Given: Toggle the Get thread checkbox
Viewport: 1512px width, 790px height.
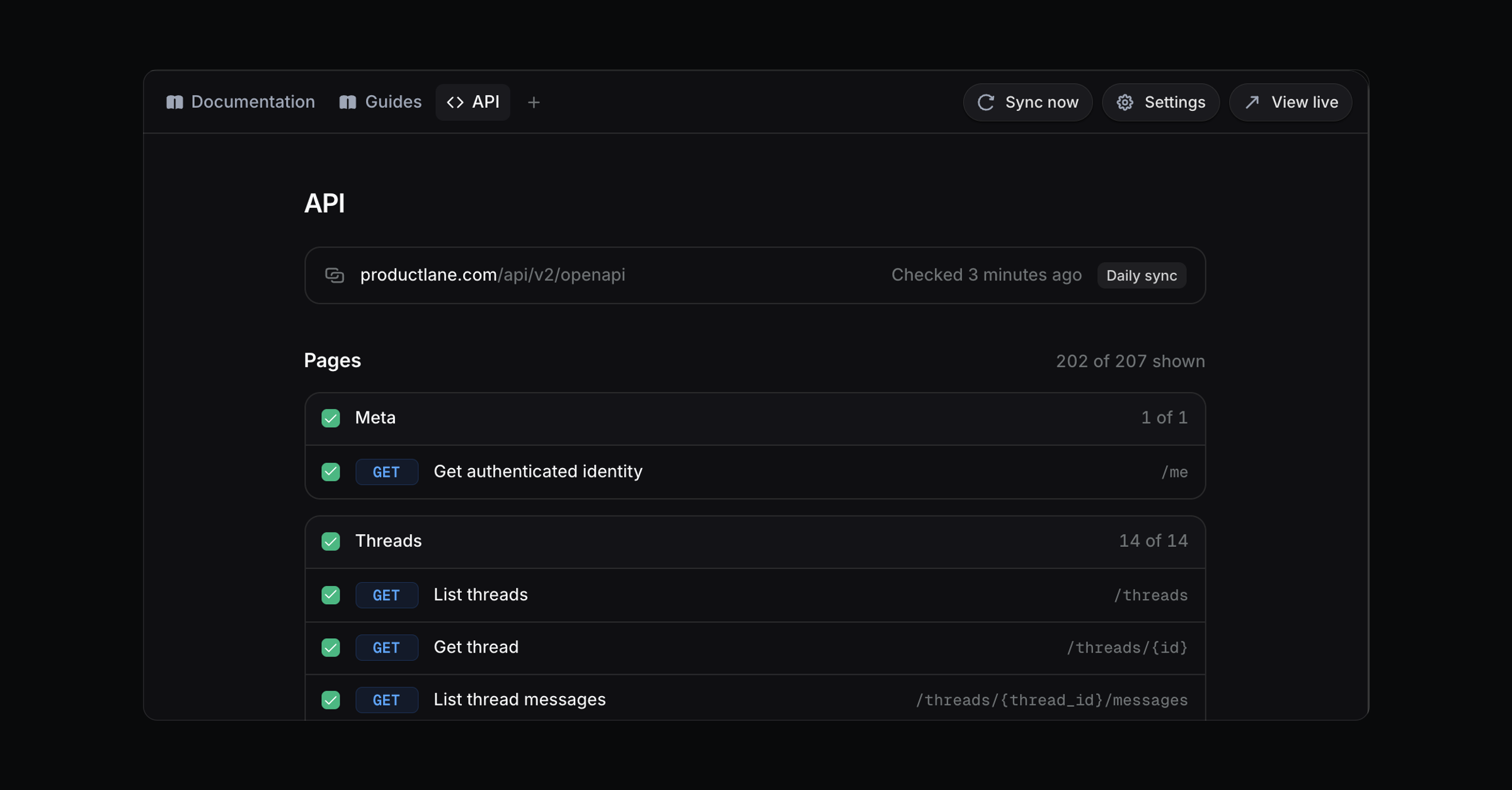Looking at the screenshot, I should [331, 648].
